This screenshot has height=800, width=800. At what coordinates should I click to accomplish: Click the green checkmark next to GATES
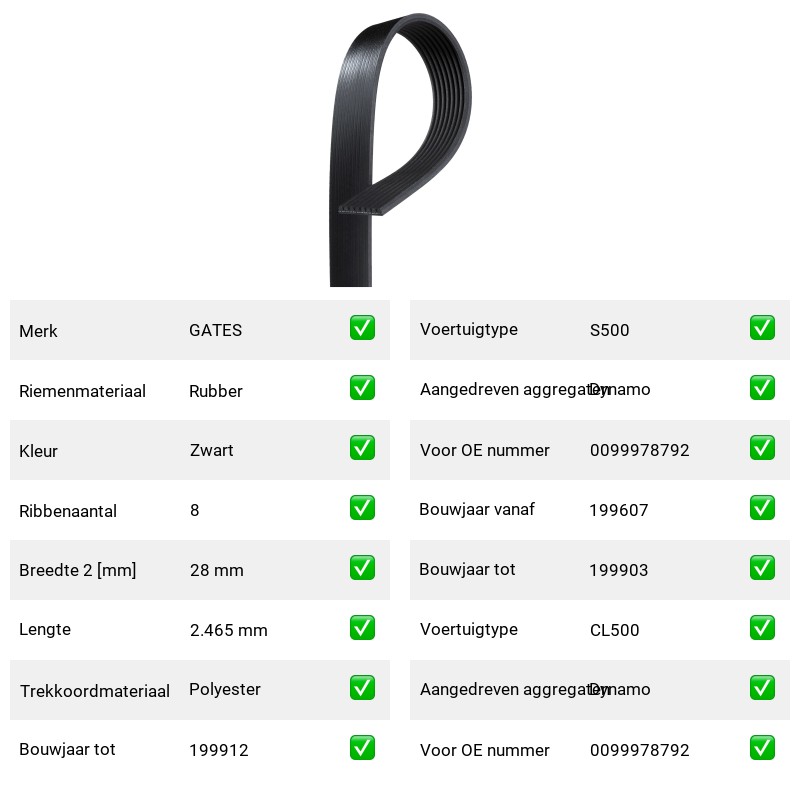[x=362, y=328]
